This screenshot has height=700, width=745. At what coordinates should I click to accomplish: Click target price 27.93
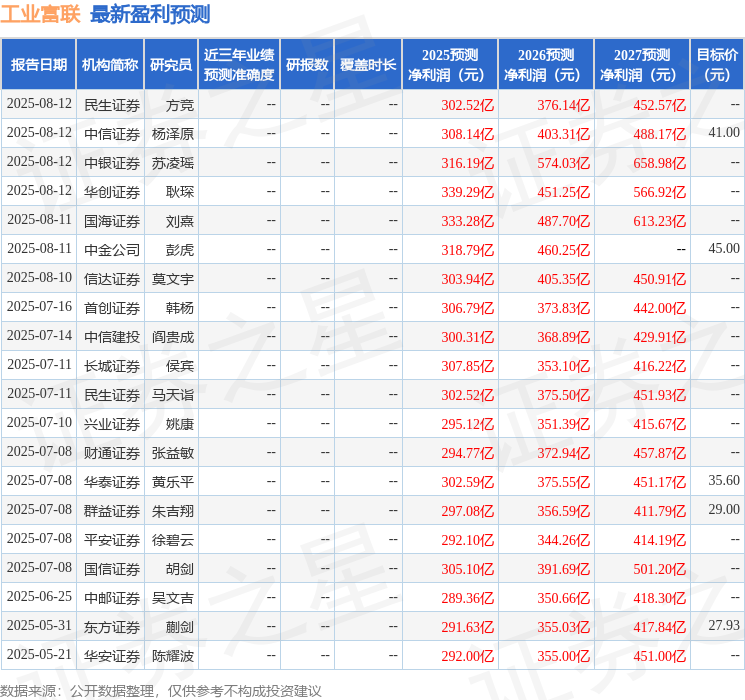click(724, 625)
